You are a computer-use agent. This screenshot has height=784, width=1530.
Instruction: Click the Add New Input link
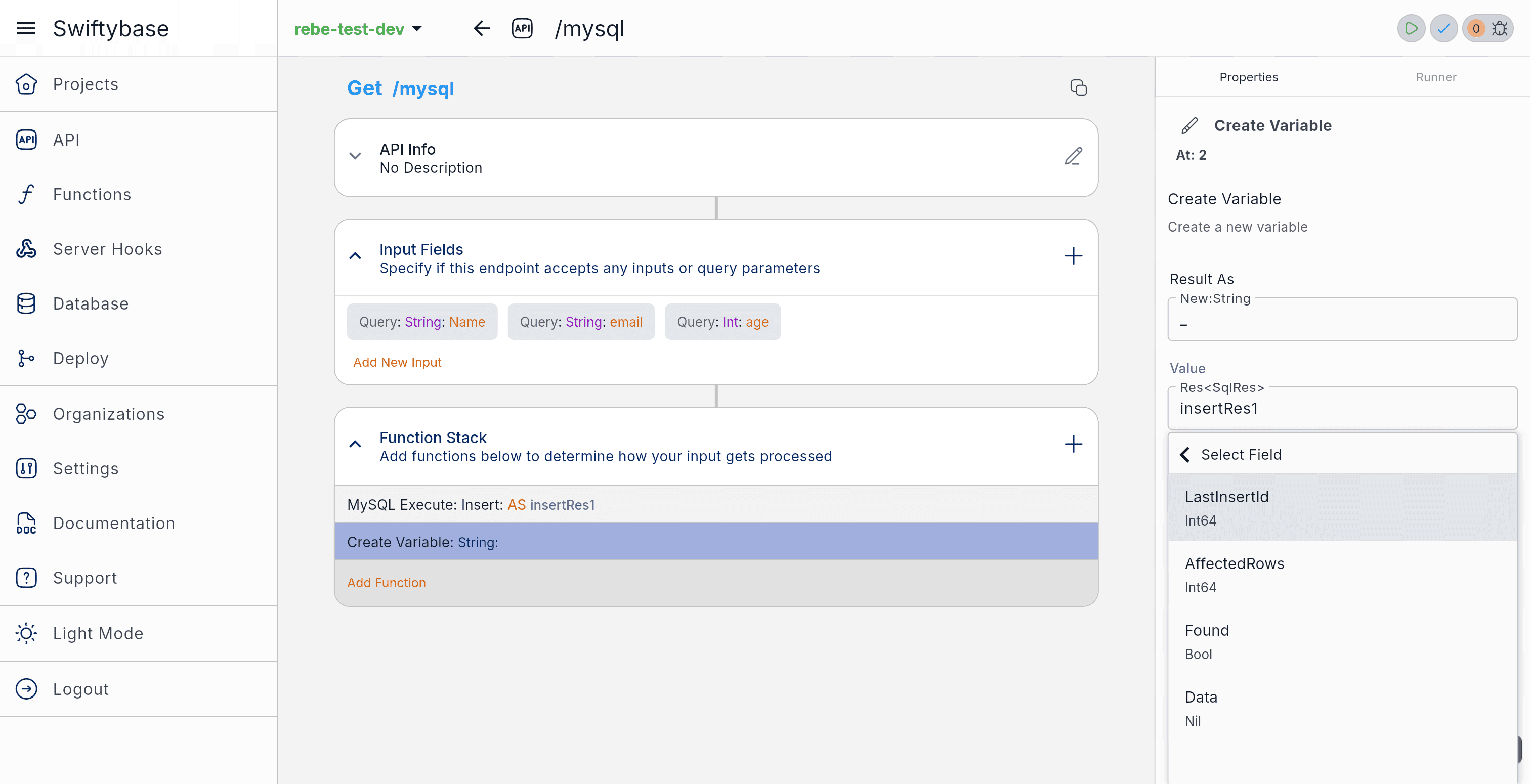point(397,362)
